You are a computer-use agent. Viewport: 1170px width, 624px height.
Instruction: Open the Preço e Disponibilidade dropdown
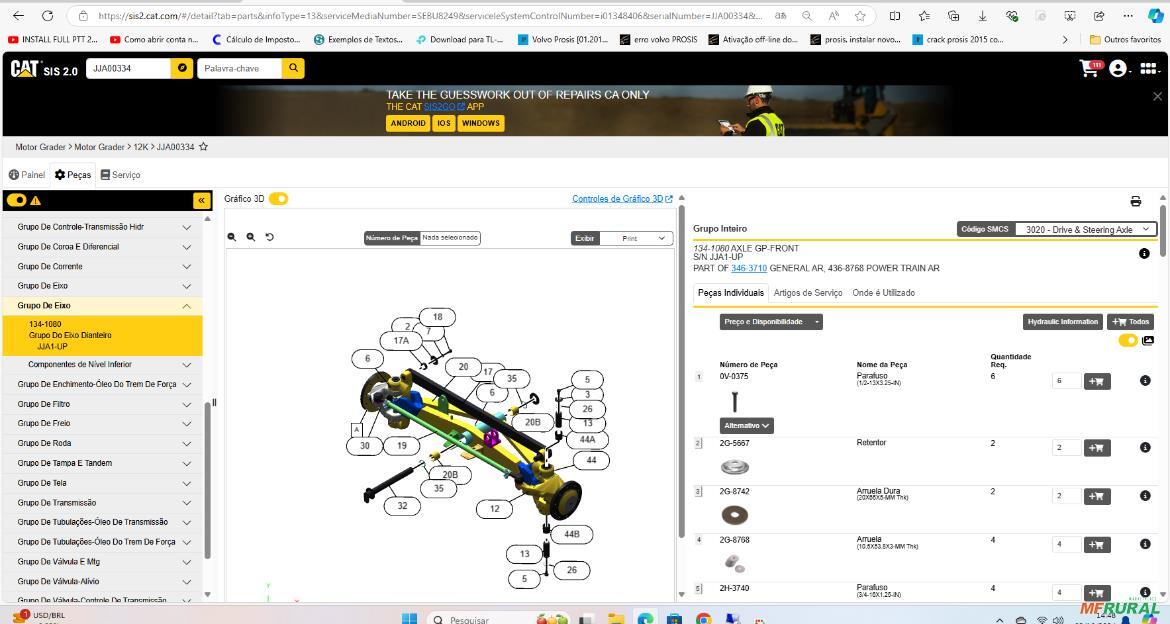[x=772, y=322]
